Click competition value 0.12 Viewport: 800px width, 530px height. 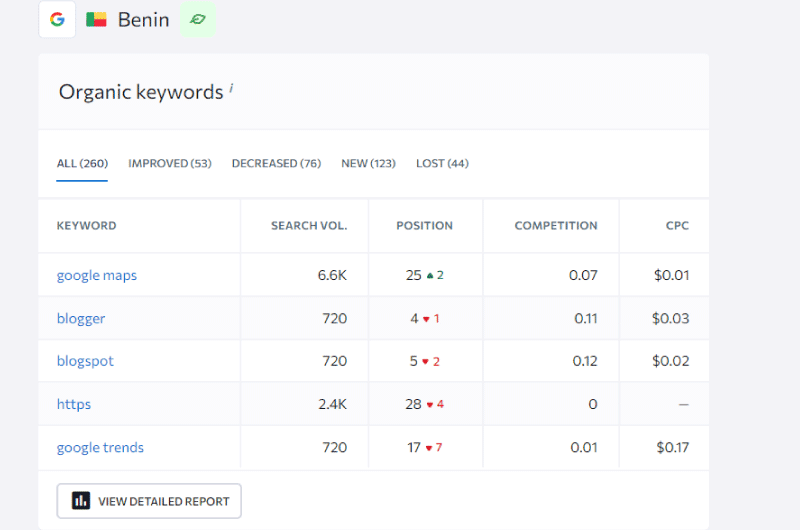coord(585,361)
